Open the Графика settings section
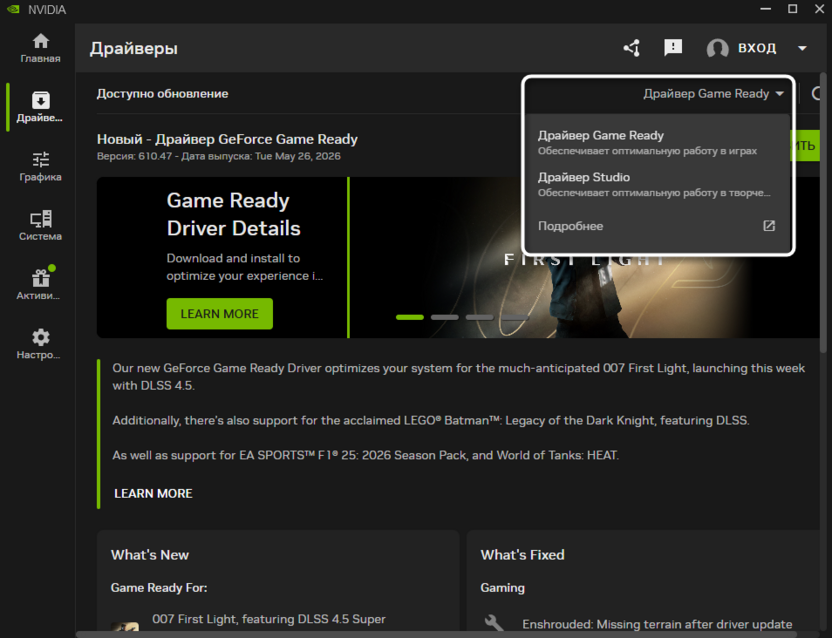832x638 pixels. [x=40, y=167]
